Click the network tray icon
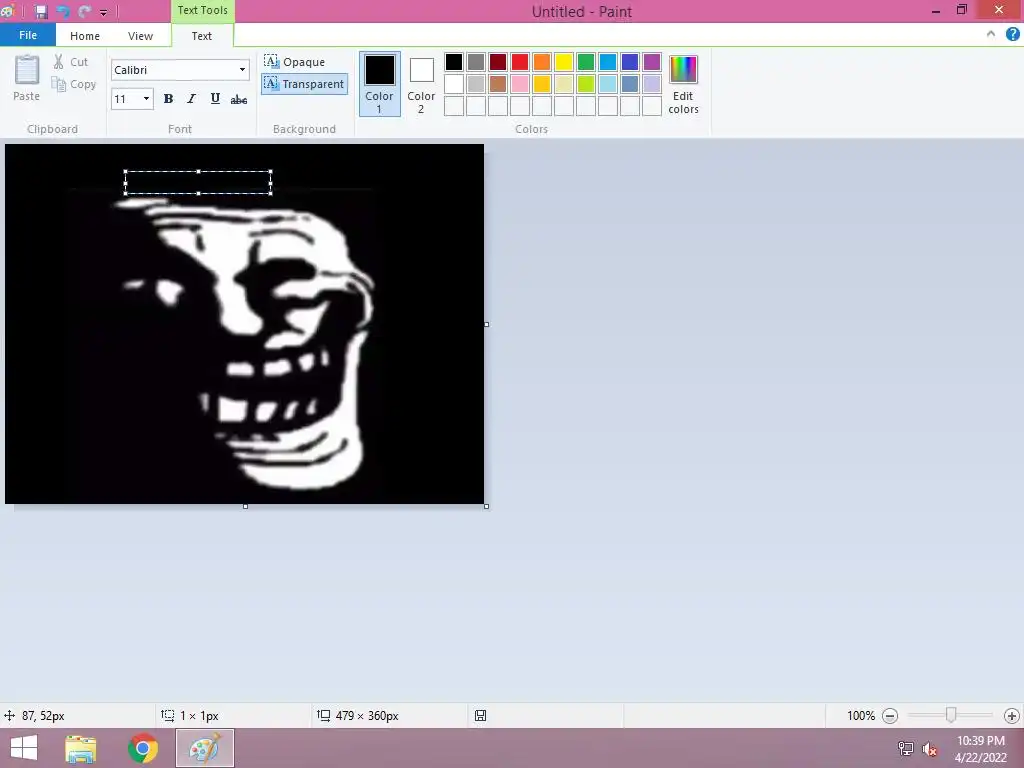 pyautogui.click(x=905, y=748)
